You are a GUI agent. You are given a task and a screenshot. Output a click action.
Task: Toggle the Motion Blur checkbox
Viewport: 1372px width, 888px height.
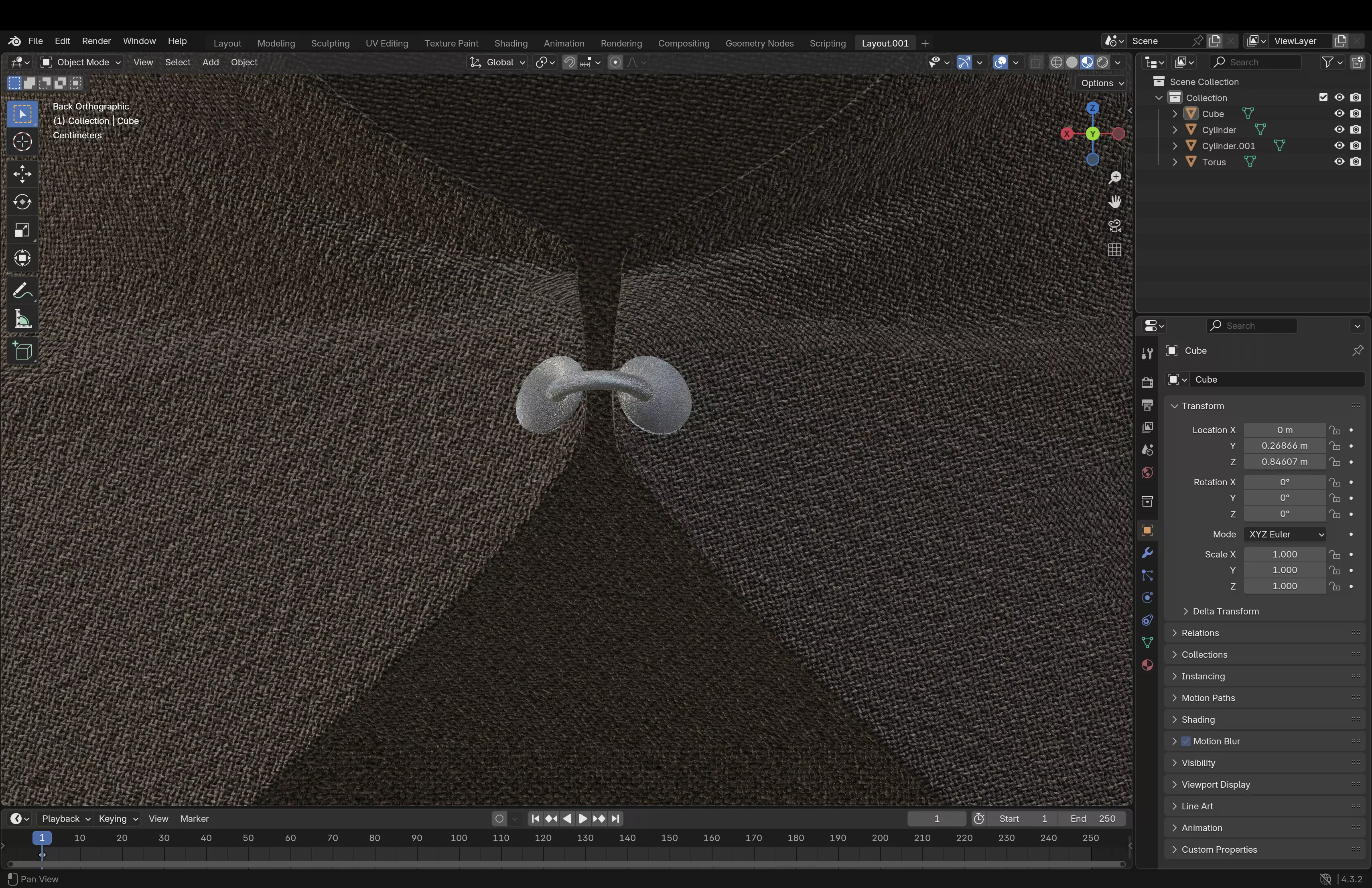pos(1186,741)
